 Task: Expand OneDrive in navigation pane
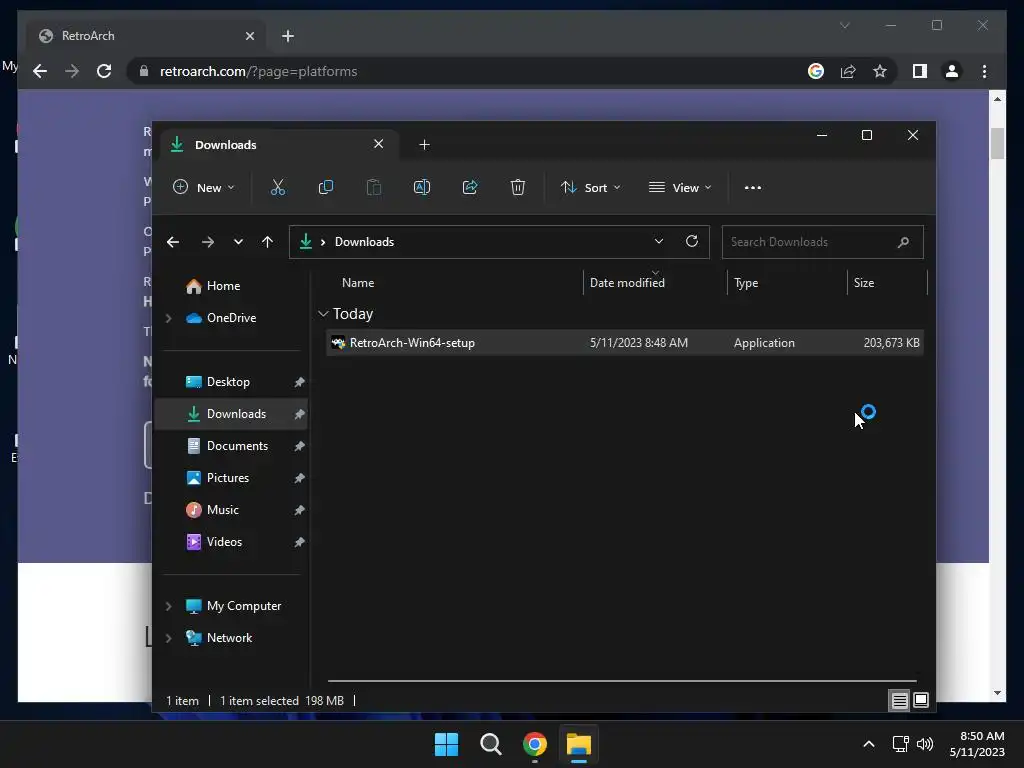pyautogui.click(x=168, y=318)
